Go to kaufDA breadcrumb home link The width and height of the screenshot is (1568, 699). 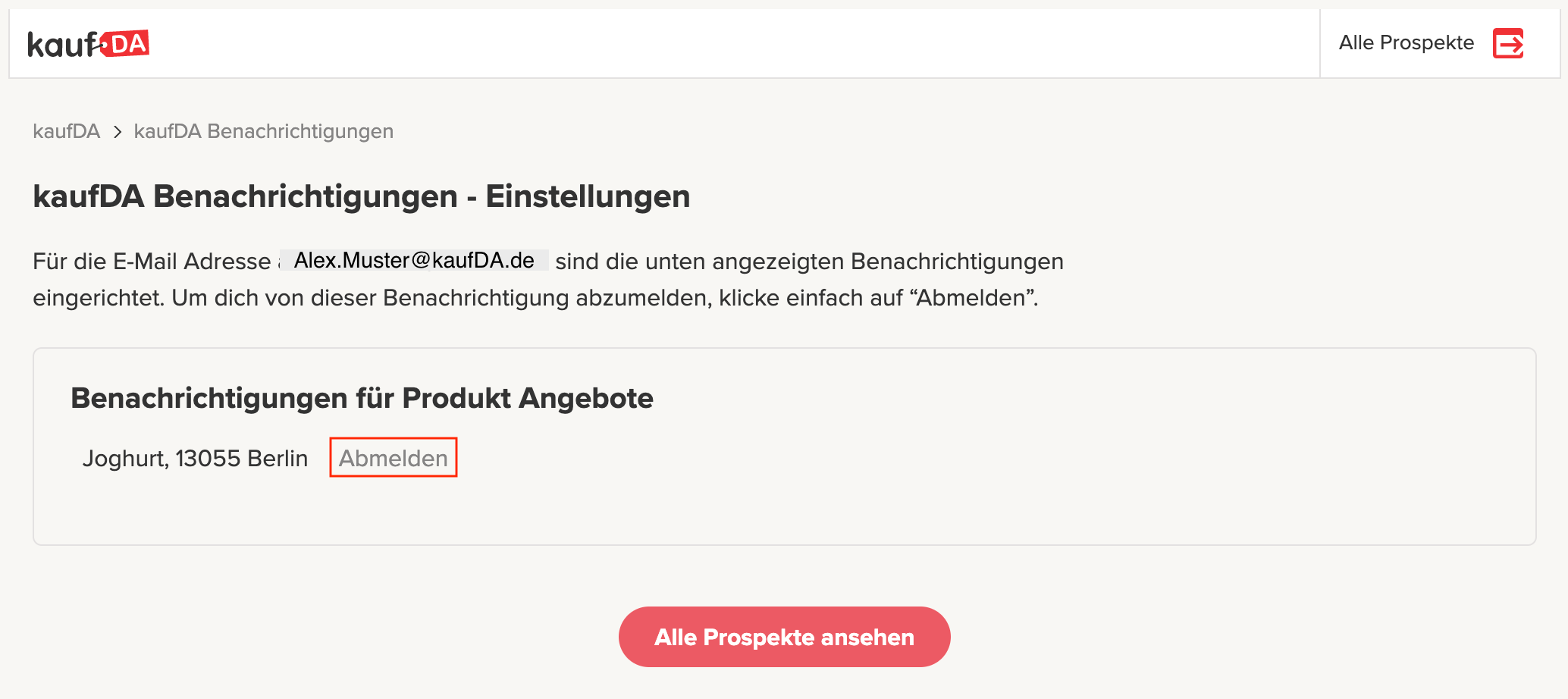pos(67,131)
